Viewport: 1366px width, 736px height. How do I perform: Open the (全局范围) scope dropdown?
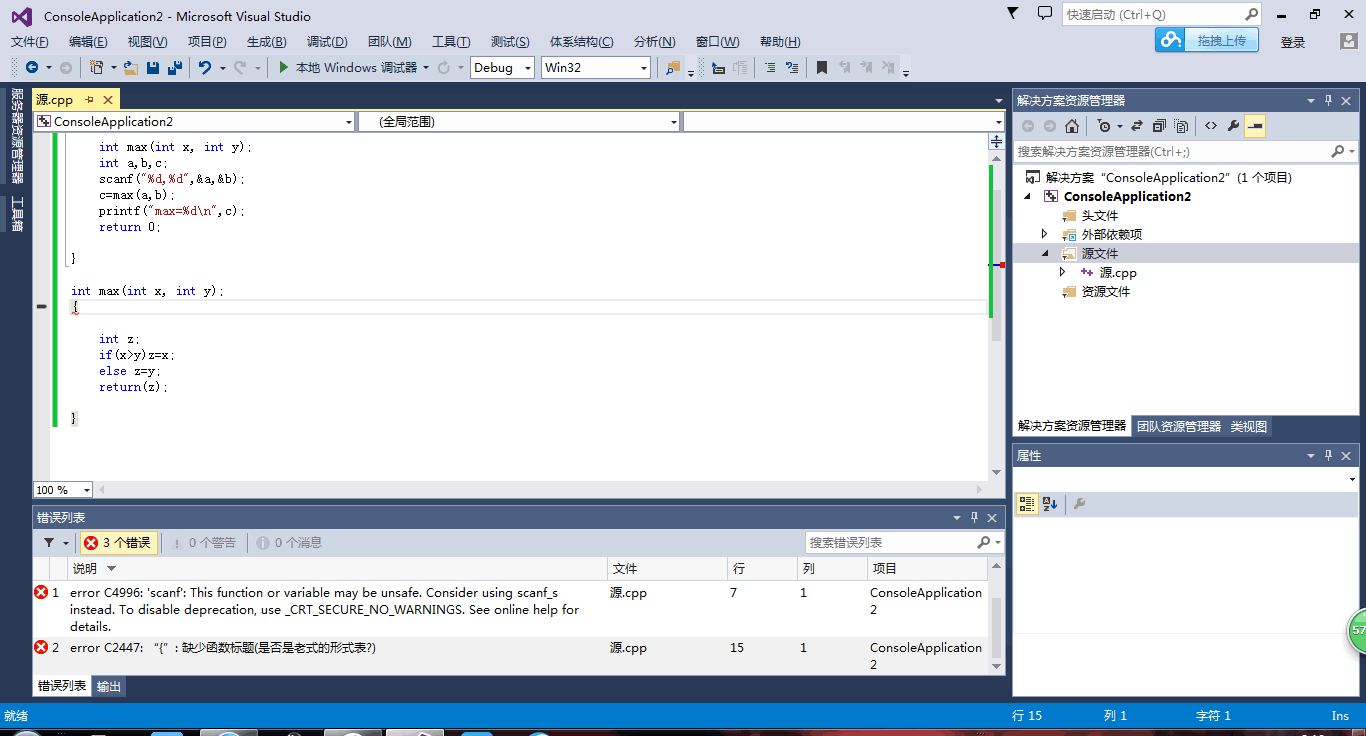click(x=519, y=121)
